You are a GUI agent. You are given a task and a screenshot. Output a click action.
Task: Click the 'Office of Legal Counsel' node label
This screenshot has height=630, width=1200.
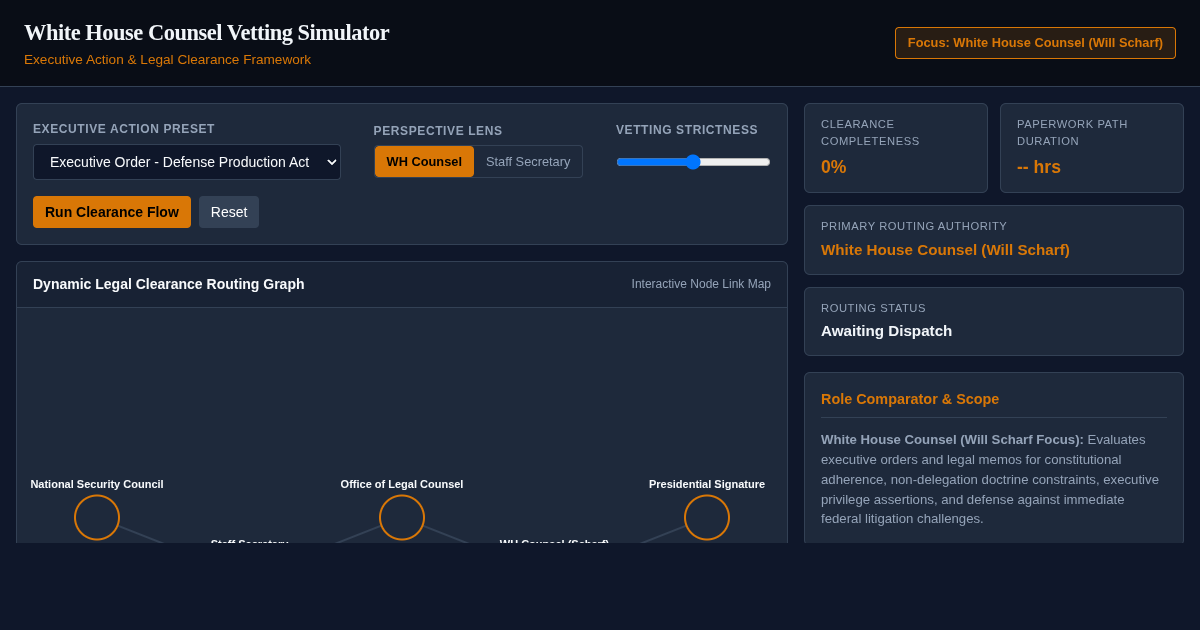pyautogui.click(x=402, y=484)
